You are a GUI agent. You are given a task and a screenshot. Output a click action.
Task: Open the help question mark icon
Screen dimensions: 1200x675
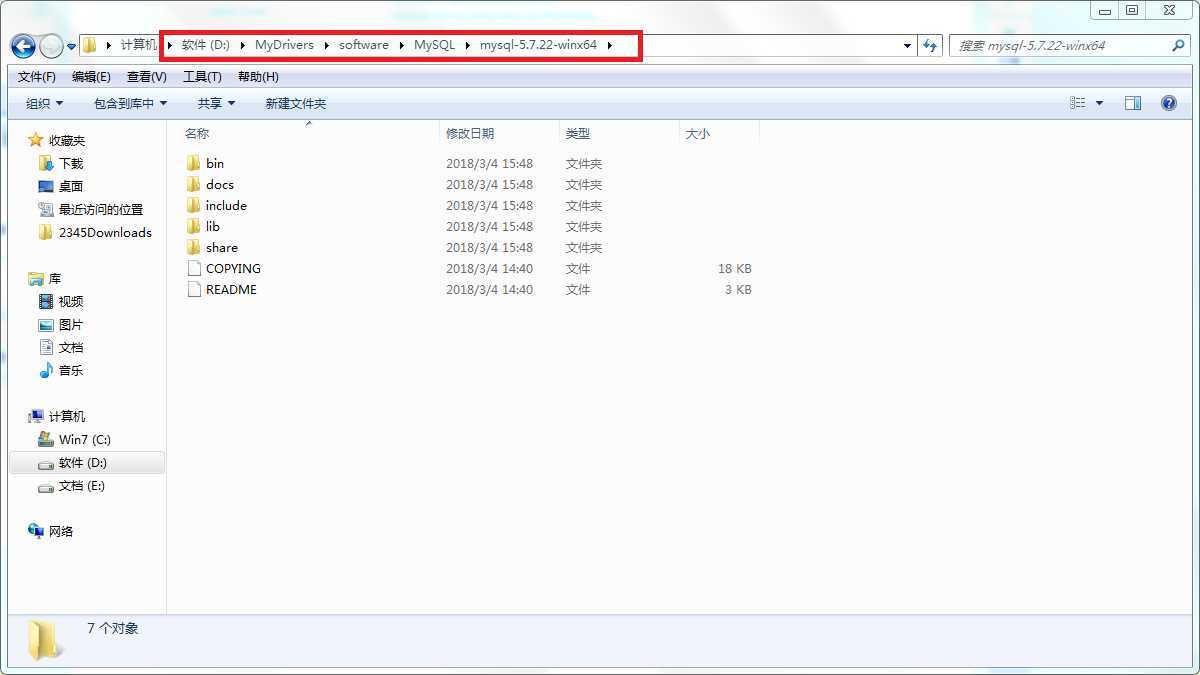pyautogui.click(x=1168, y=103)
